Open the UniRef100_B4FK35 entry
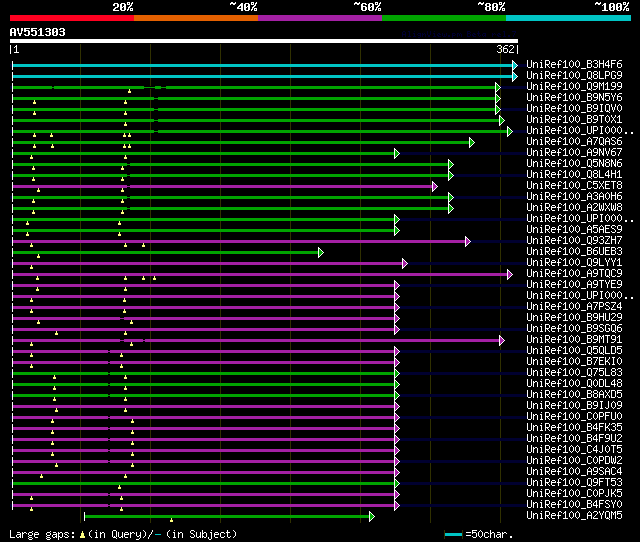Viewport: 640px width, 542px height. [x=574, y=428]
